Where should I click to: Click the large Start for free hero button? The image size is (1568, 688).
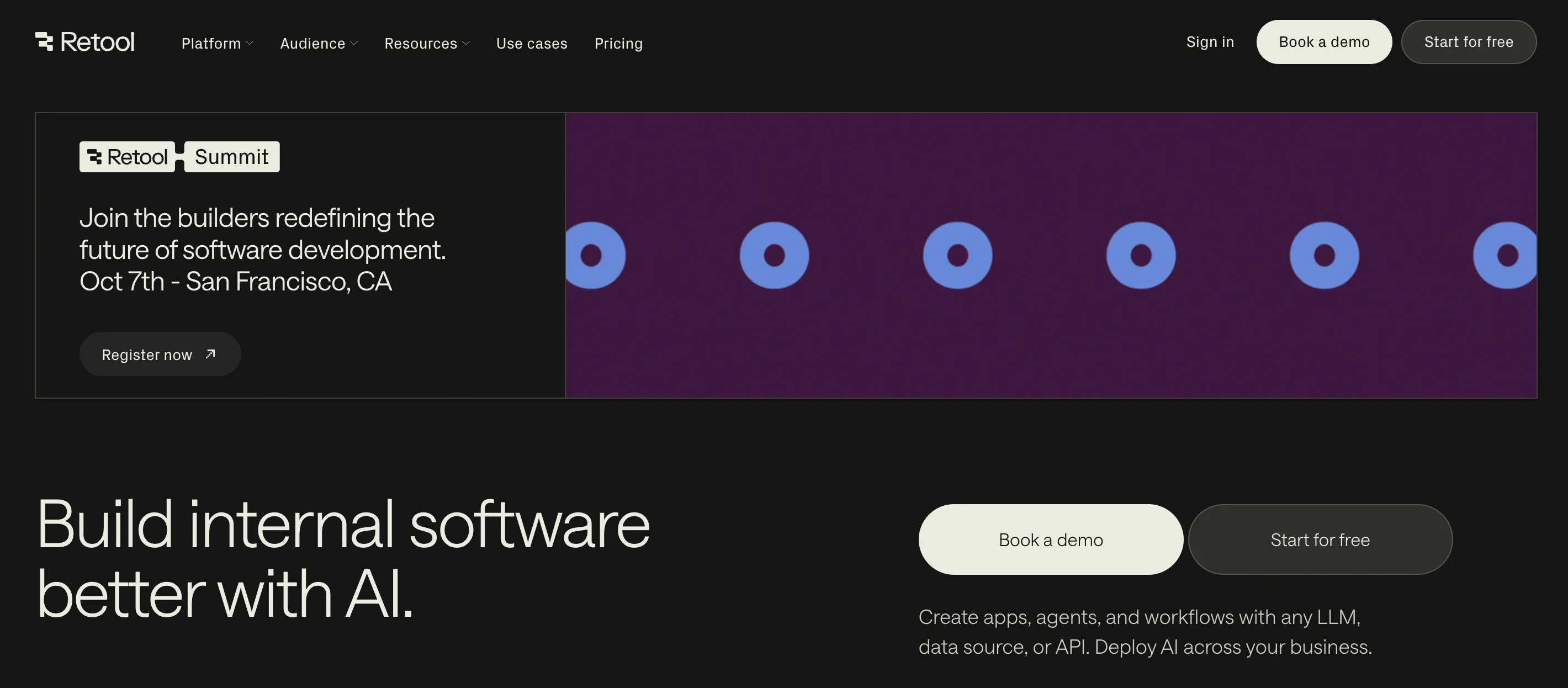click(1320, 539)
